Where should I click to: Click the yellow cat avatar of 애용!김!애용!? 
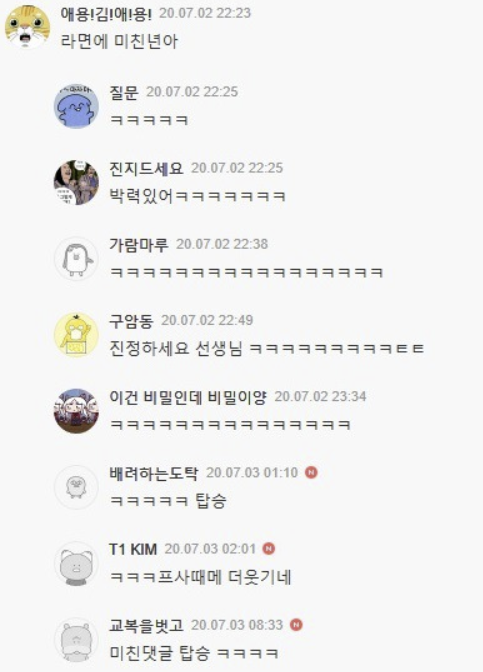pyautogui.click(x=27, y=27)
